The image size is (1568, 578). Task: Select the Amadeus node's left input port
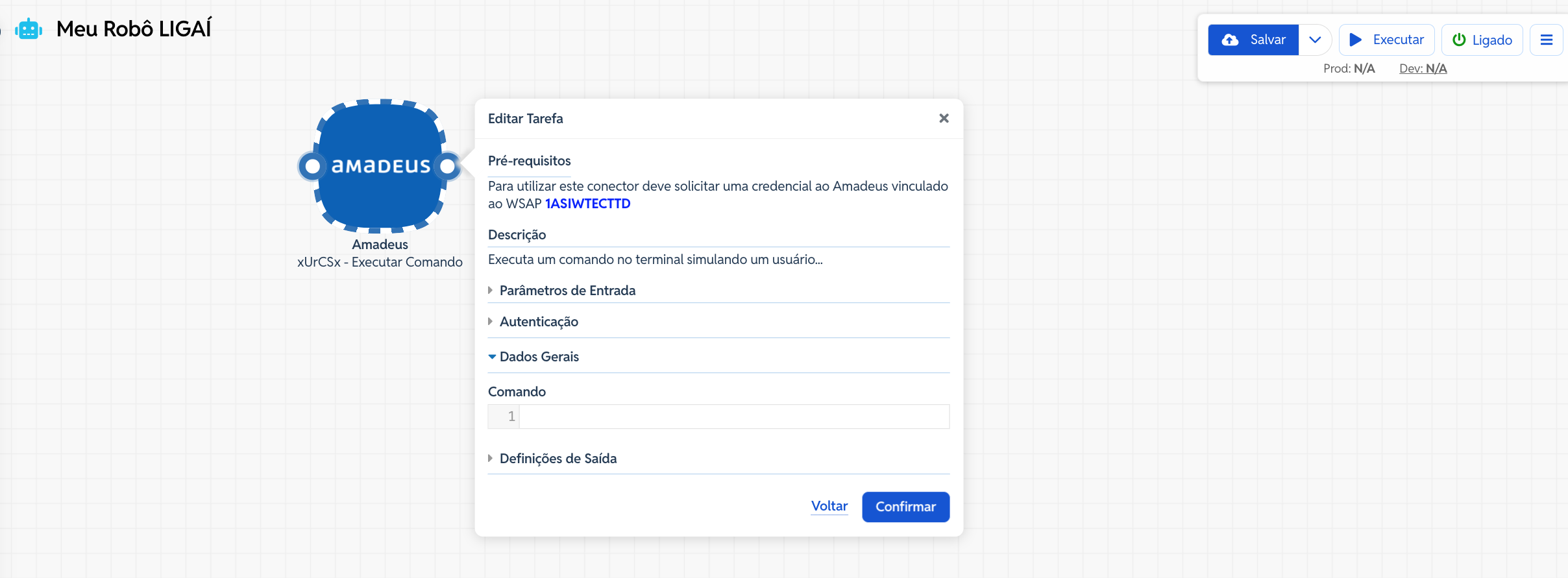312,167
